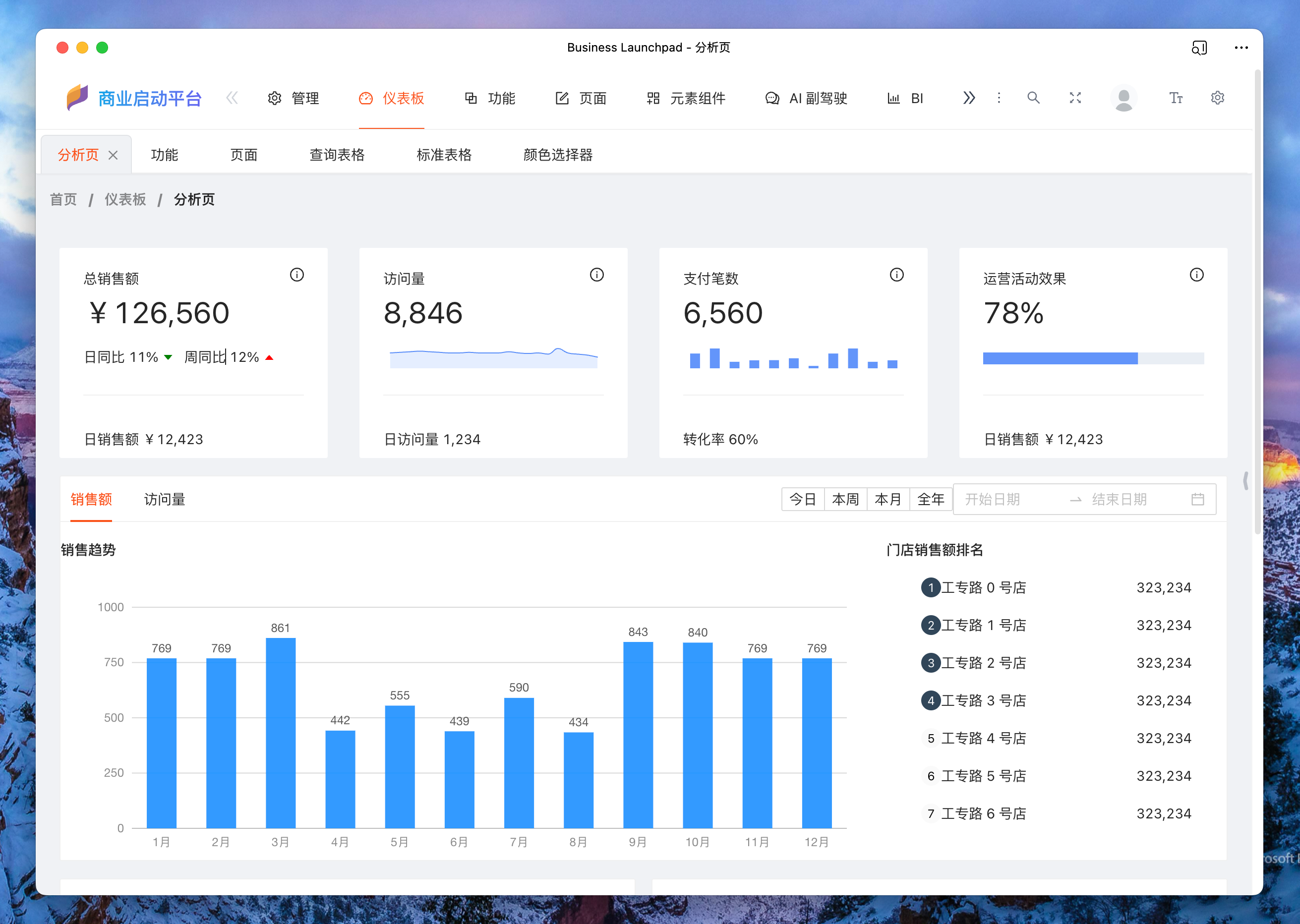Click the ¥ 126,560 total sales value

159,313
